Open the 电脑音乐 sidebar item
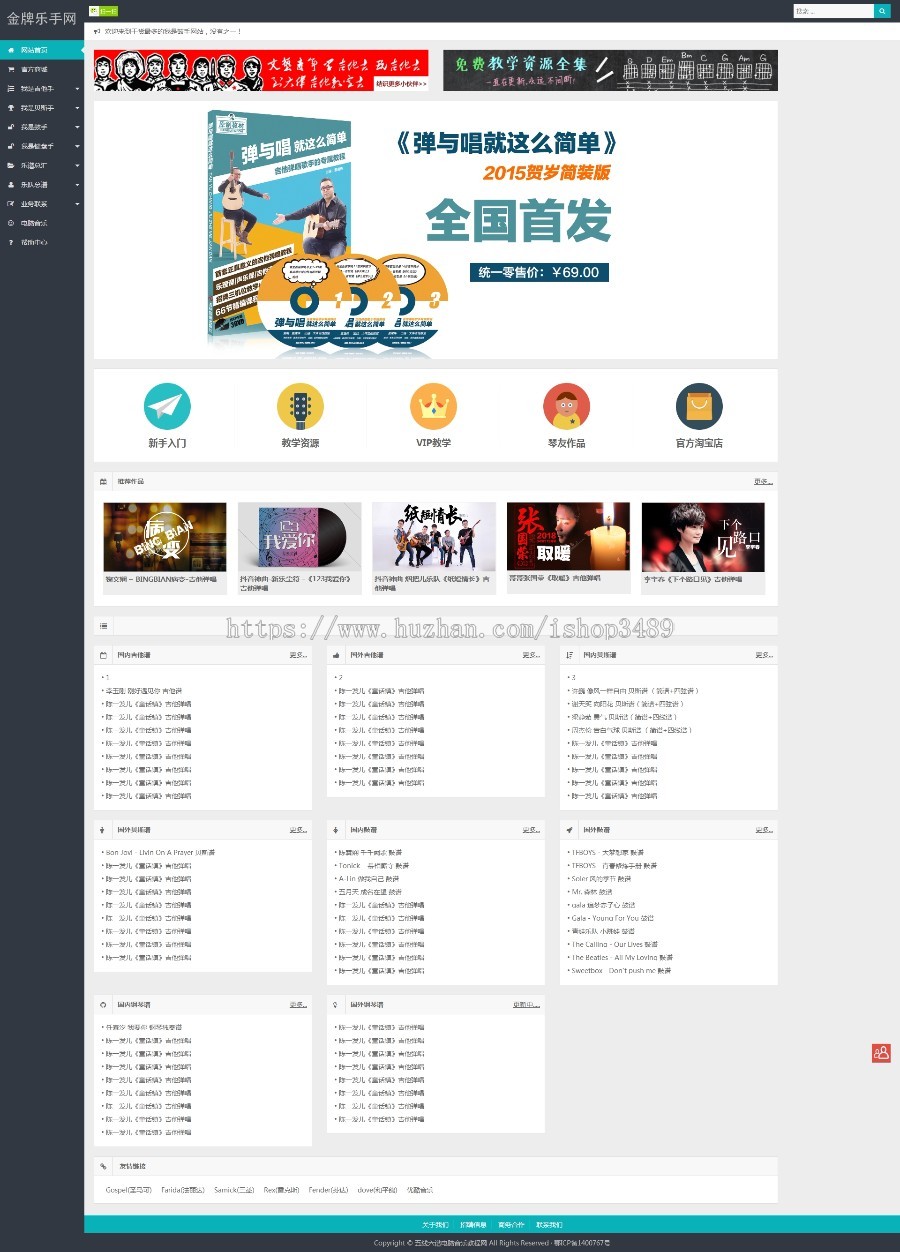The height and width of the screenshot is (1252, 900). click(x=40, y=222)
